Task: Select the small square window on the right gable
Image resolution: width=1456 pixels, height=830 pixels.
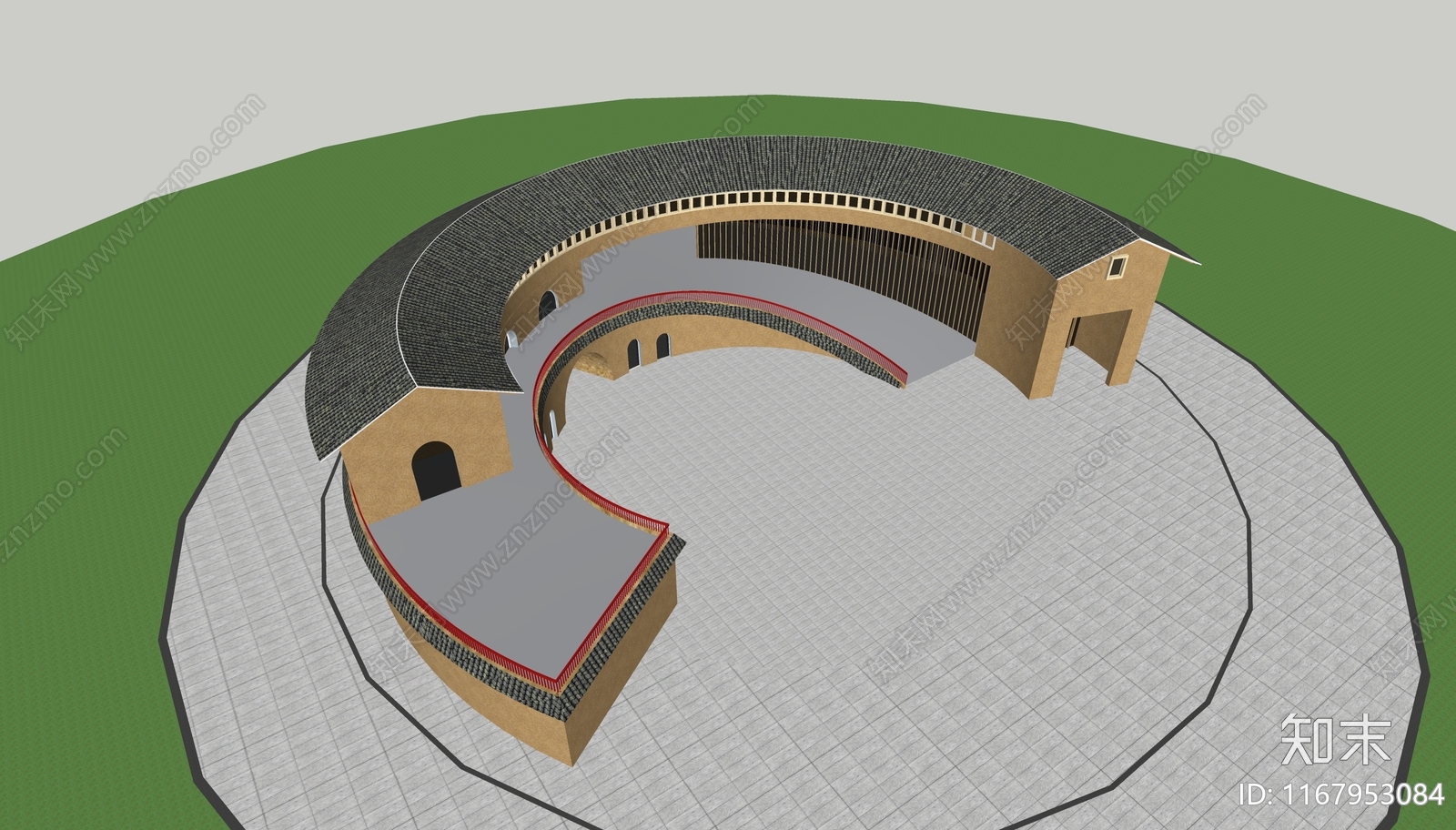Action: click(x=1116, y=267)
